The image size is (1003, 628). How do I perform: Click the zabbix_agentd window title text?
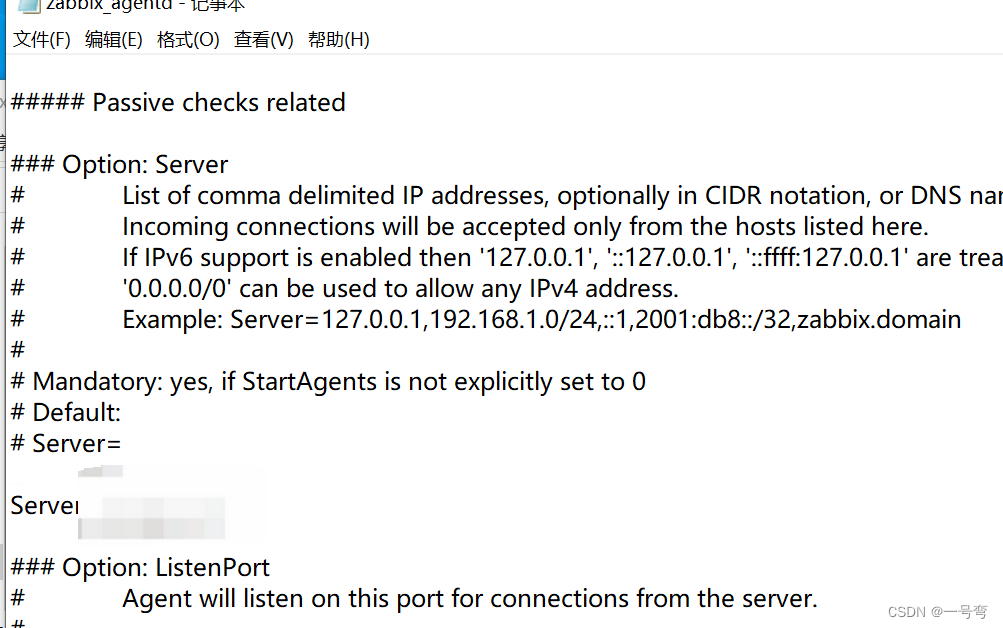coord(145,6)
